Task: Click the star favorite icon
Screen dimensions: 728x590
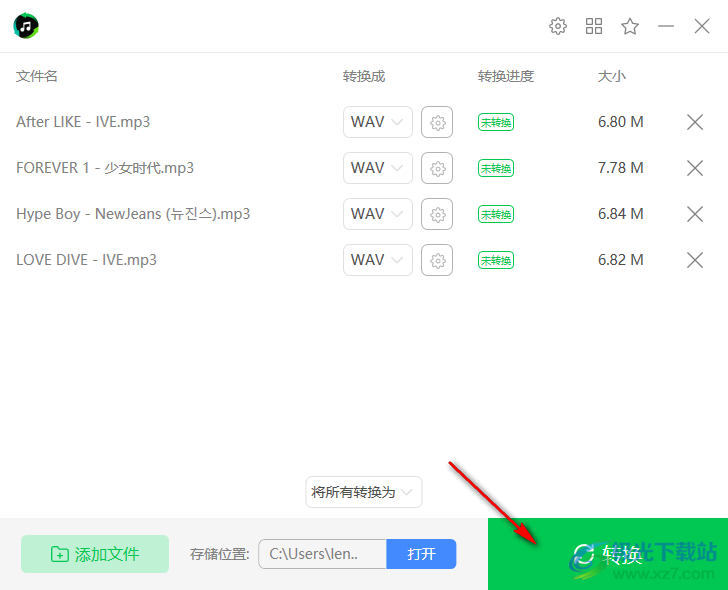Action: (630, 26)
